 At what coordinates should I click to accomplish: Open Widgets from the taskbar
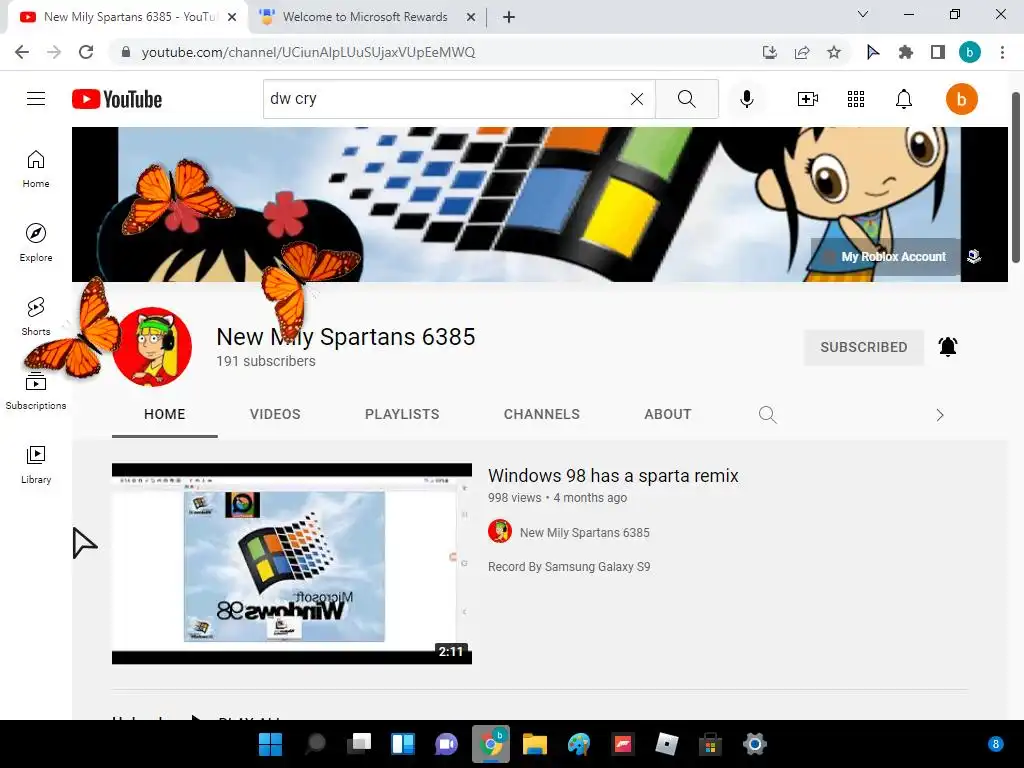pos(403,744)
